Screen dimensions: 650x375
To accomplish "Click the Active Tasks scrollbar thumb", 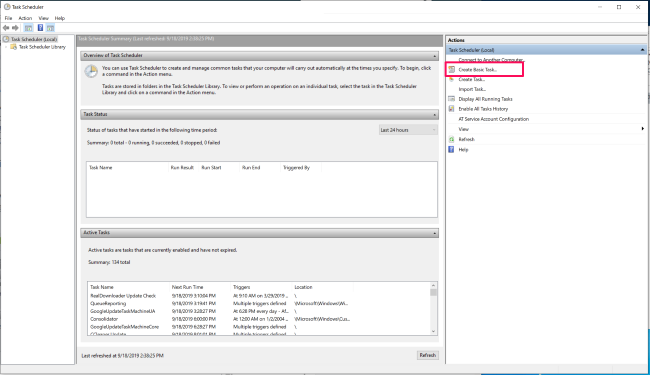I will tap(433, 293).
